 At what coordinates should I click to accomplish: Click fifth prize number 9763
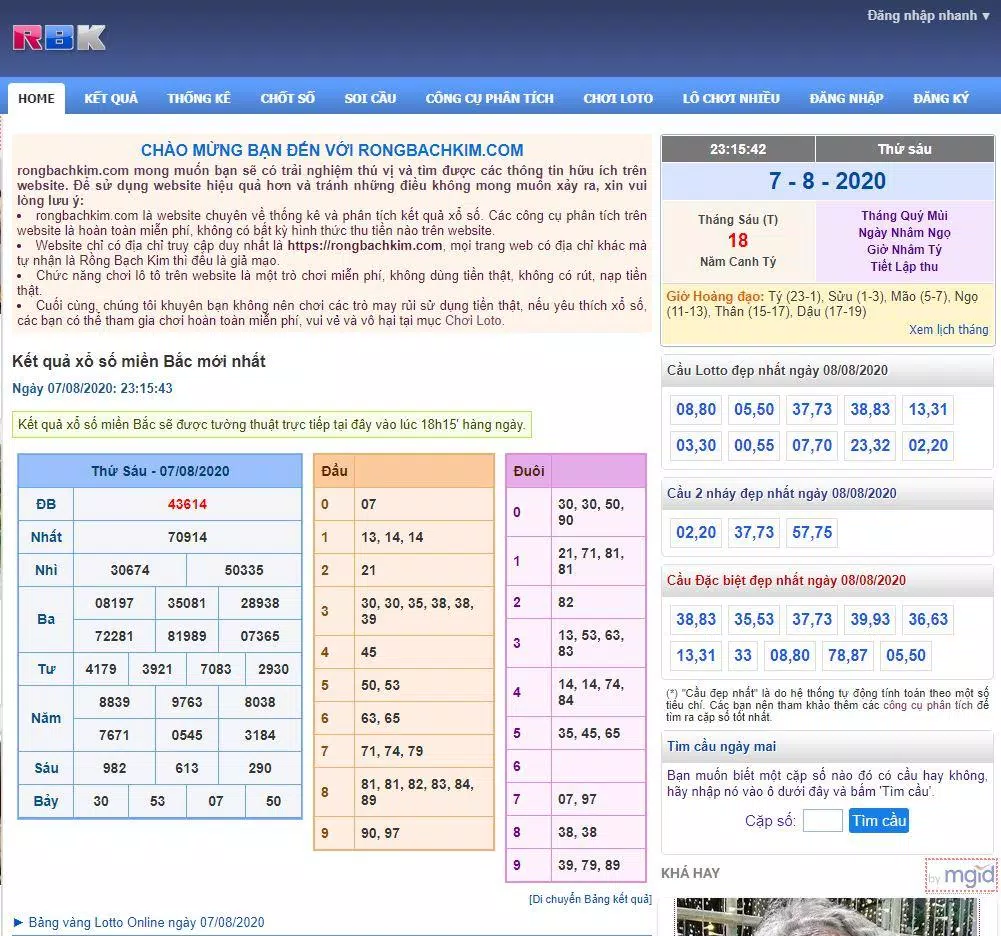[186, 702]
